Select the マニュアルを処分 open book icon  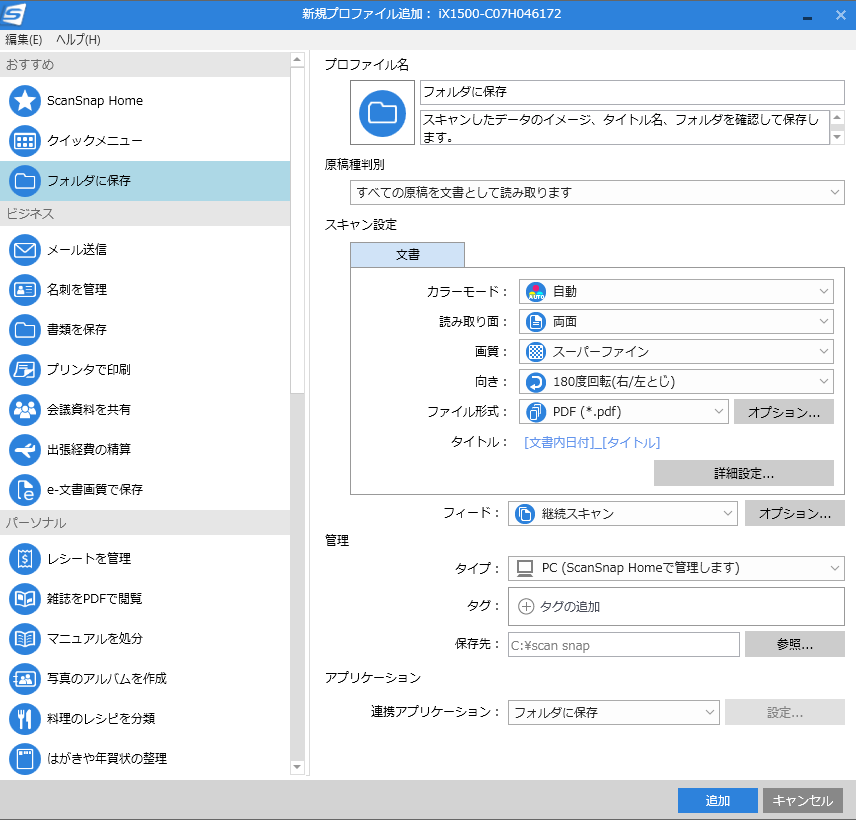coord(25,639)
